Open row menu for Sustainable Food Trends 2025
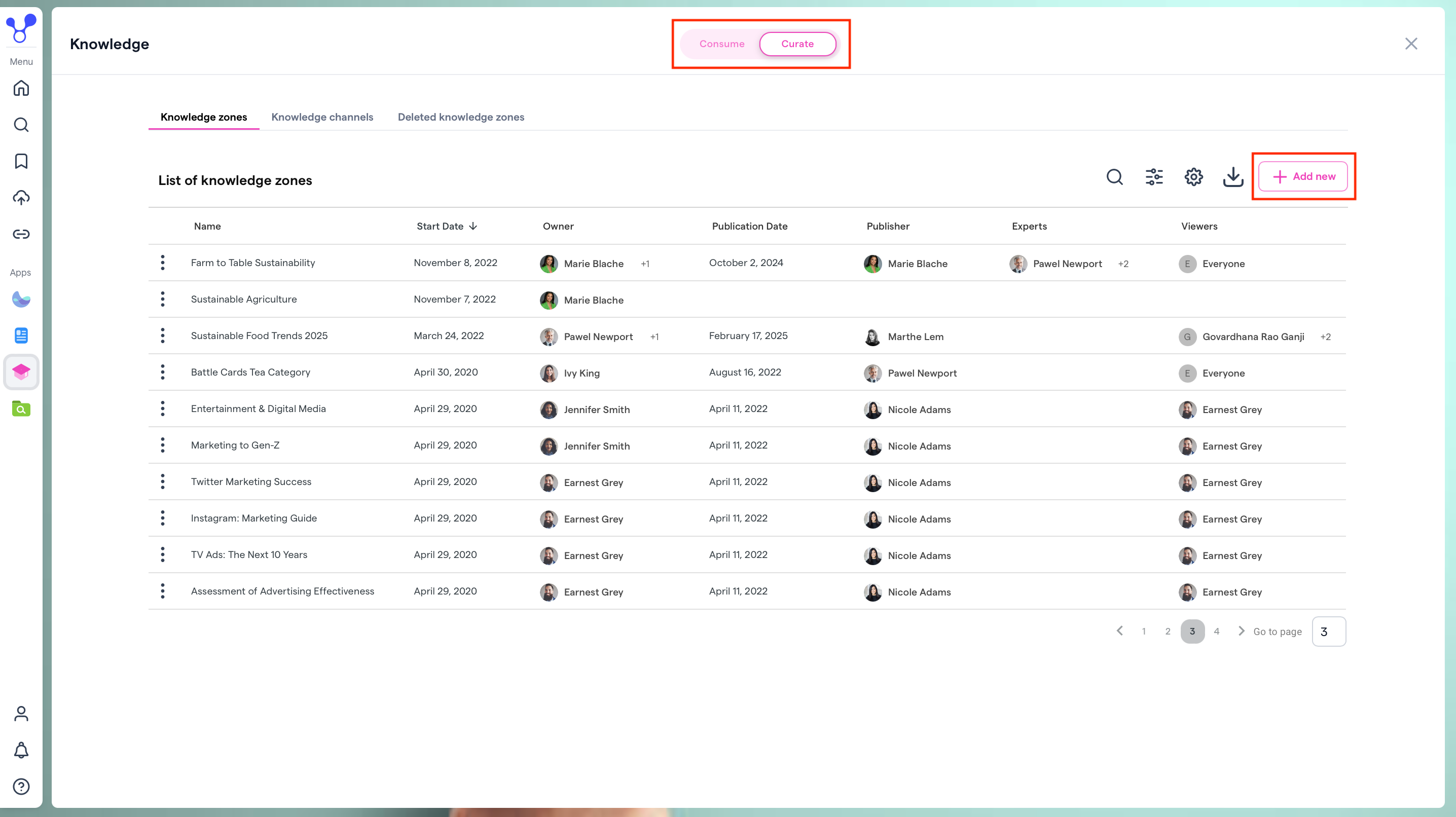 tap(163, 336)
